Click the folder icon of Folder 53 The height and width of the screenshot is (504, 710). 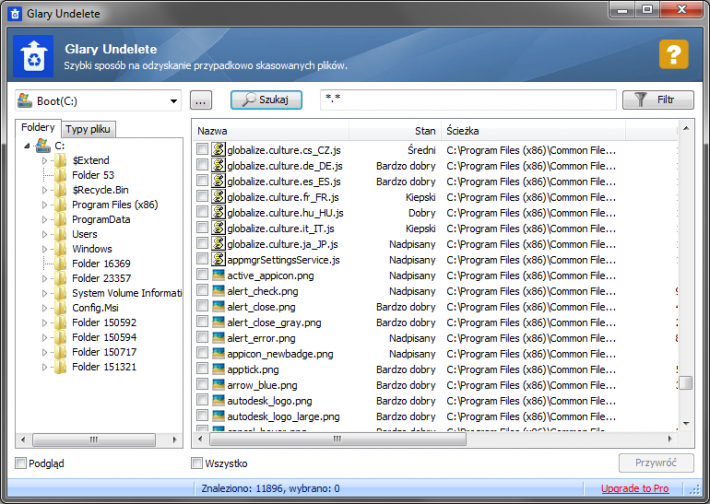(x=60, y=175)
